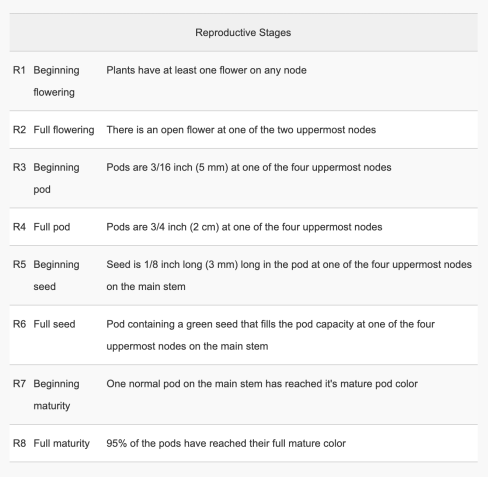Viewport: 488px width, 477px height.
Task: Select the Beginning seed stage name
Action: coord(56,275)
